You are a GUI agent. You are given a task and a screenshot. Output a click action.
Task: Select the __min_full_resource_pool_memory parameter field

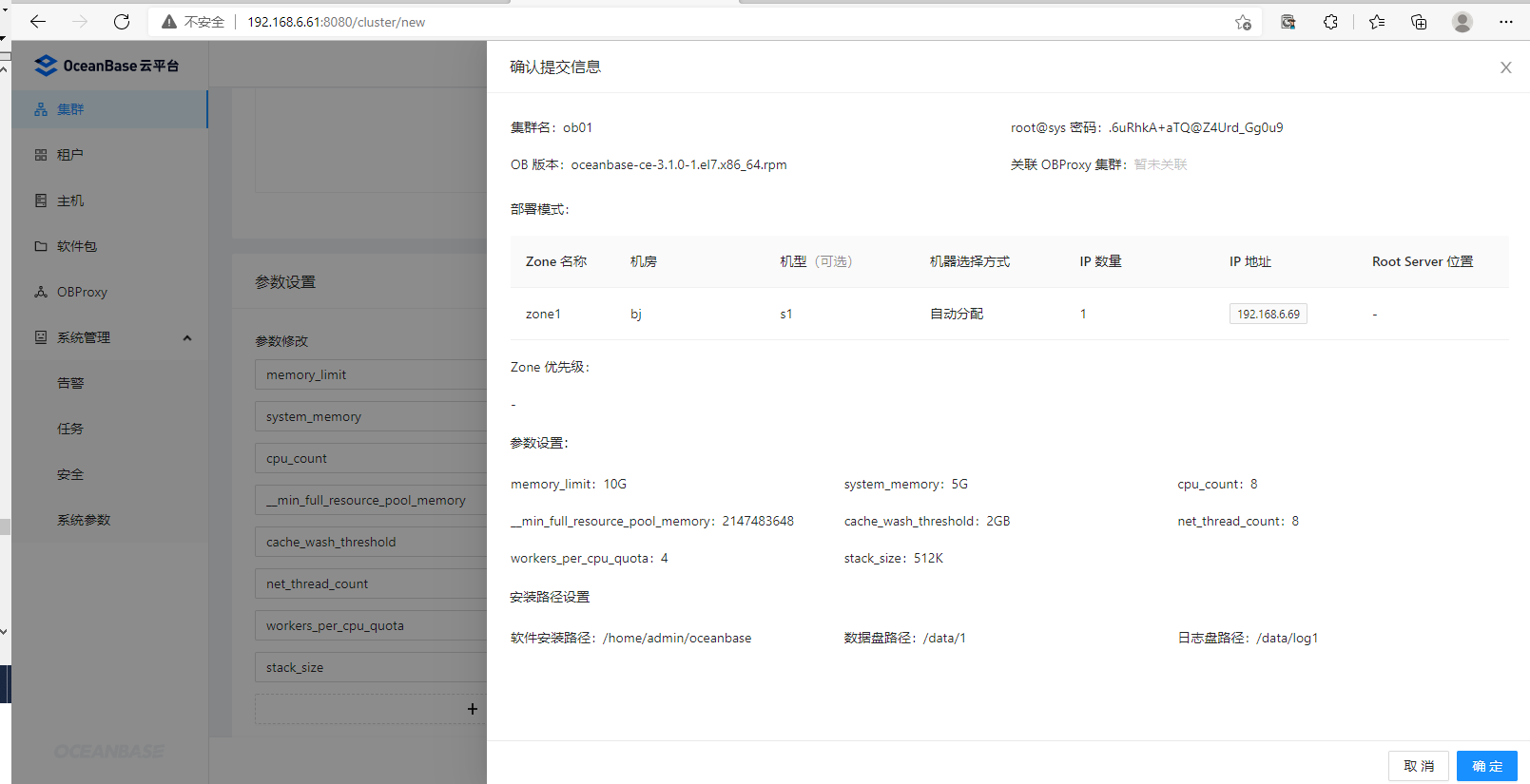coord(371,500)
